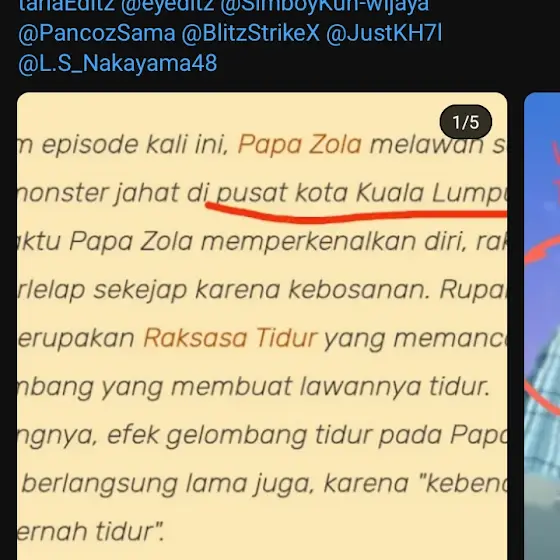
Task: Tap the @SimboyKun-wijaya mention at top
Action: click(x=324, y=6)
